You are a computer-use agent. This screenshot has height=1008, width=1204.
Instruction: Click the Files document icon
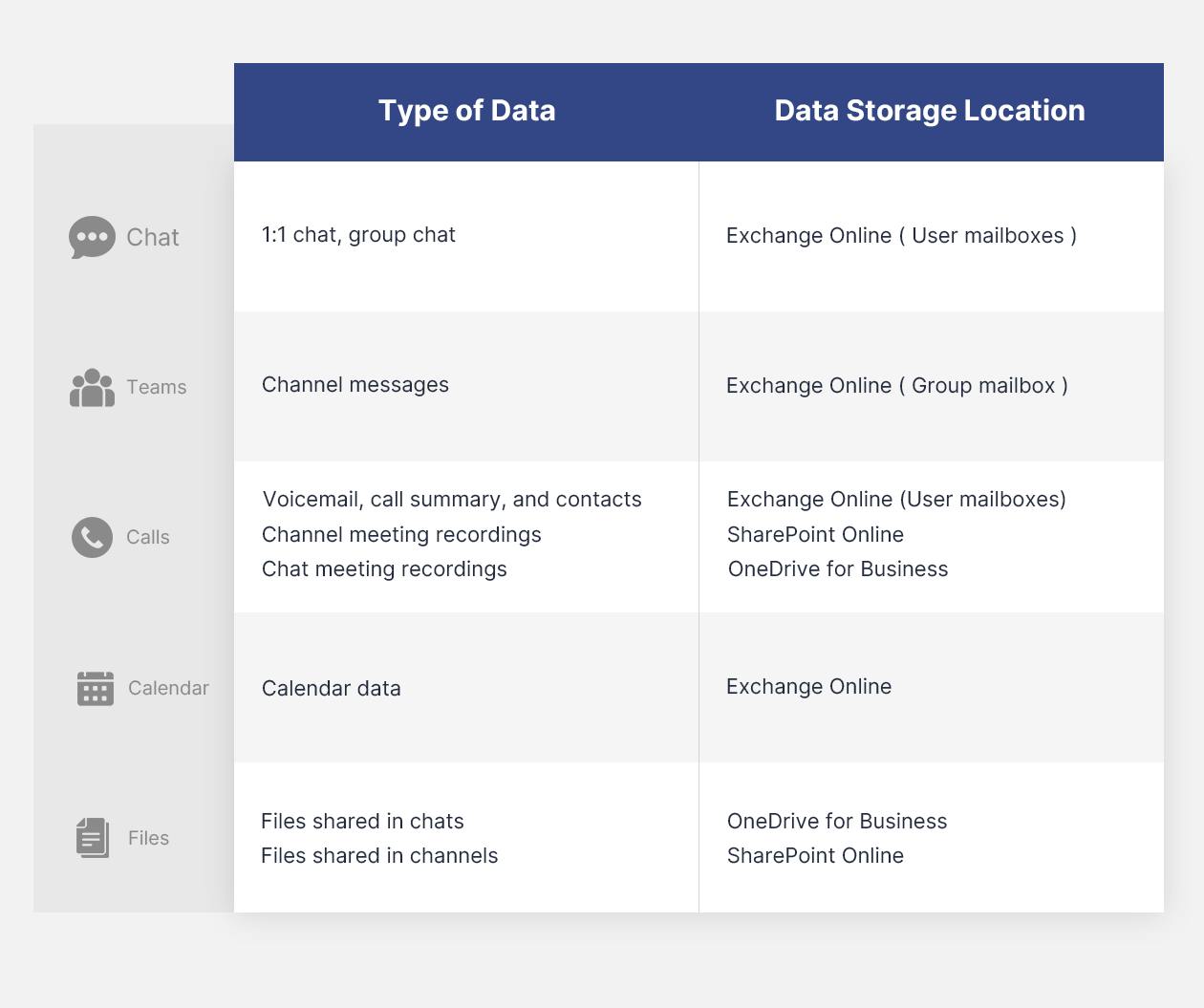coord(93,838)
